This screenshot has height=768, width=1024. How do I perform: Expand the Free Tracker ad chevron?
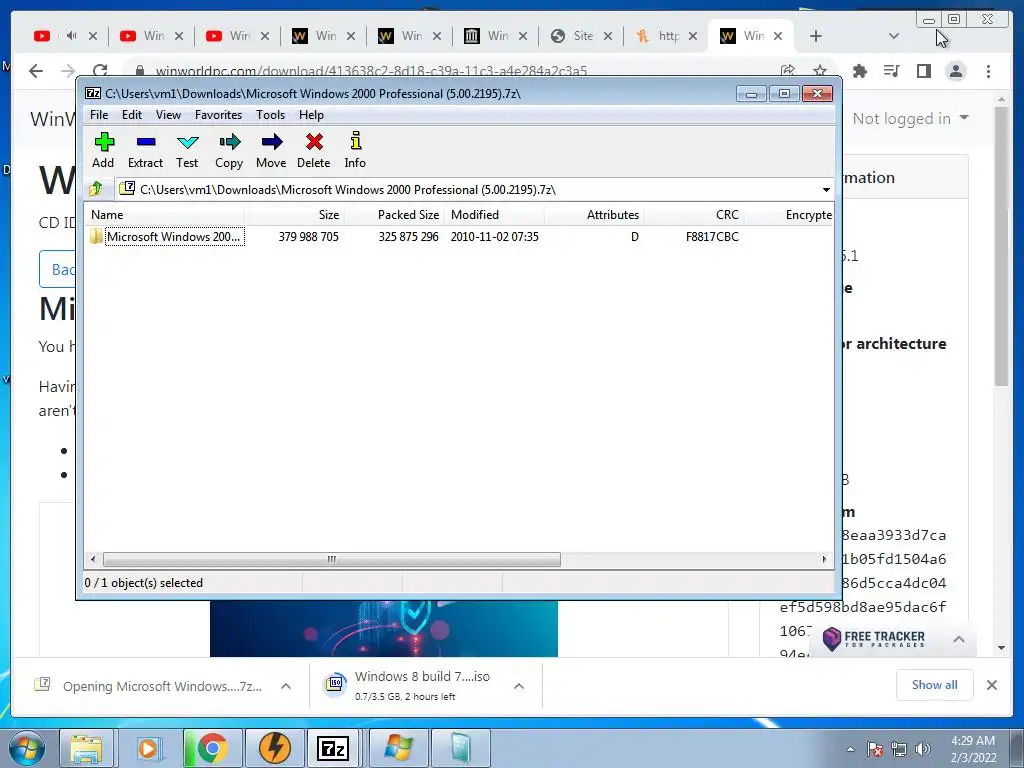point(958,639)
